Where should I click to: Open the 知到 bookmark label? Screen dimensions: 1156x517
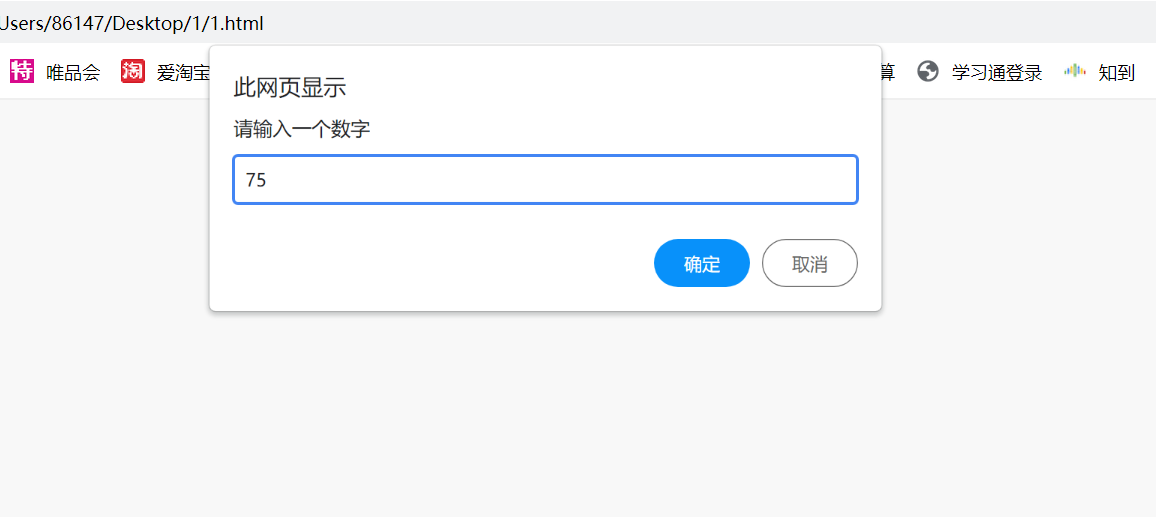1116,72
